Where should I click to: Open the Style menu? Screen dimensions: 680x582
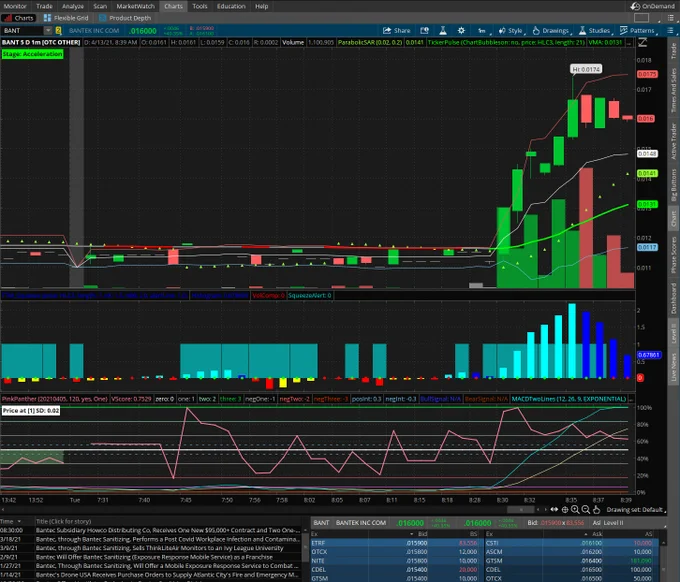511,30
